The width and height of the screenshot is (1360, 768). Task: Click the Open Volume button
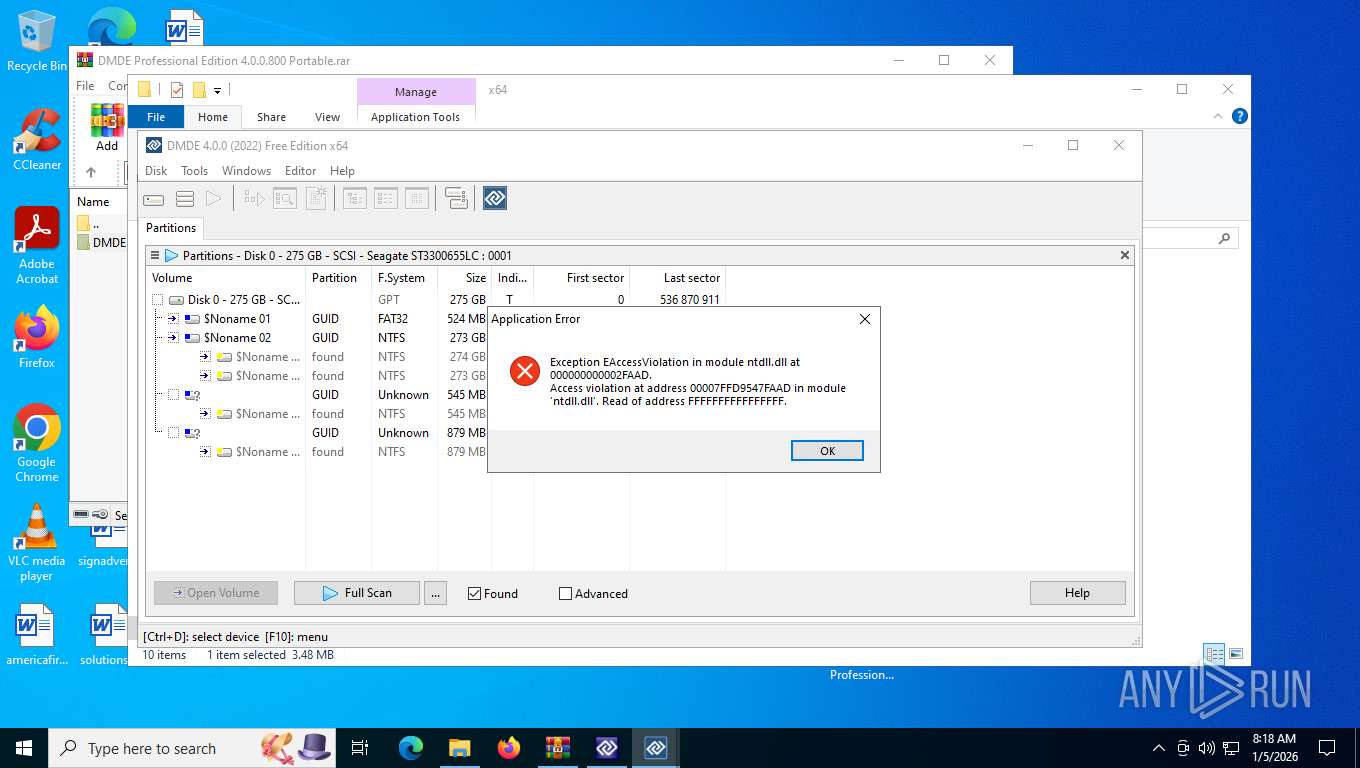click(x=215, y=593)
